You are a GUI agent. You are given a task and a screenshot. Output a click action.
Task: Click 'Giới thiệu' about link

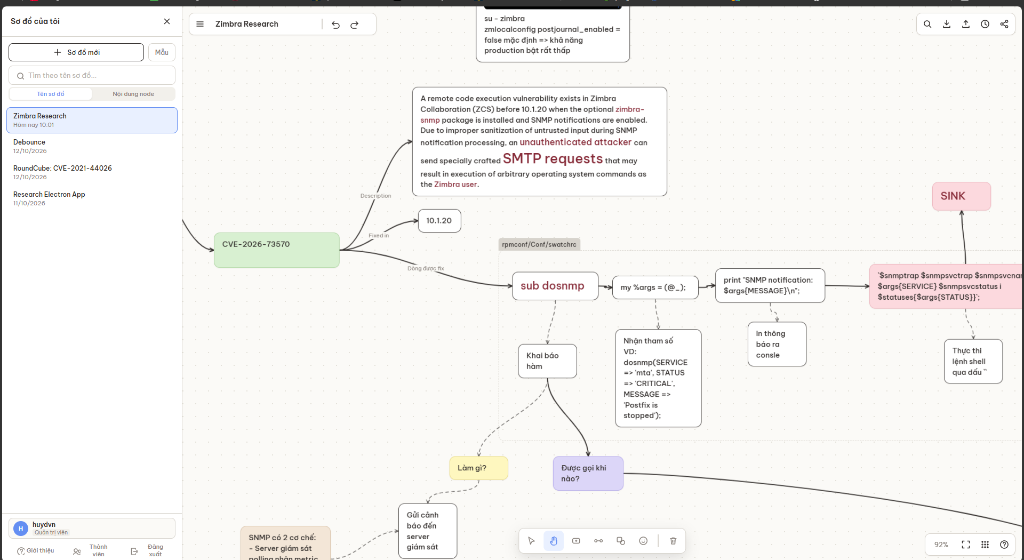point(35,551)
